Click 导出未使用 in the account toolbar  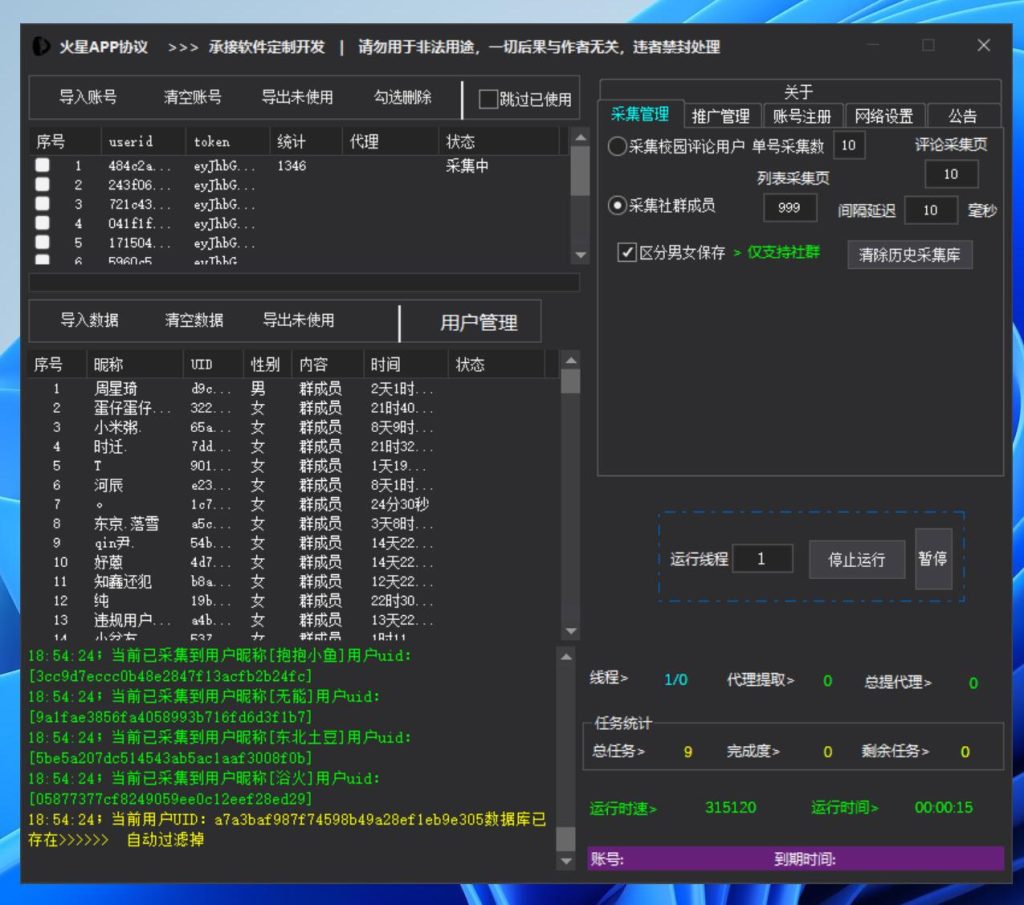click(x=295, y=98)
